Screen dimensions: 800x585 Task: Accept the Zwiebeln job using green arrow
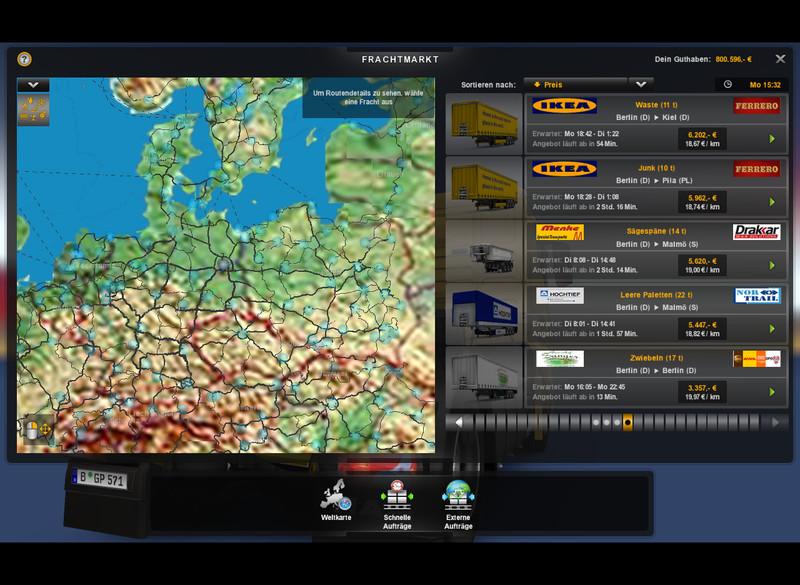pyautogui.click(x=772, y=392)
